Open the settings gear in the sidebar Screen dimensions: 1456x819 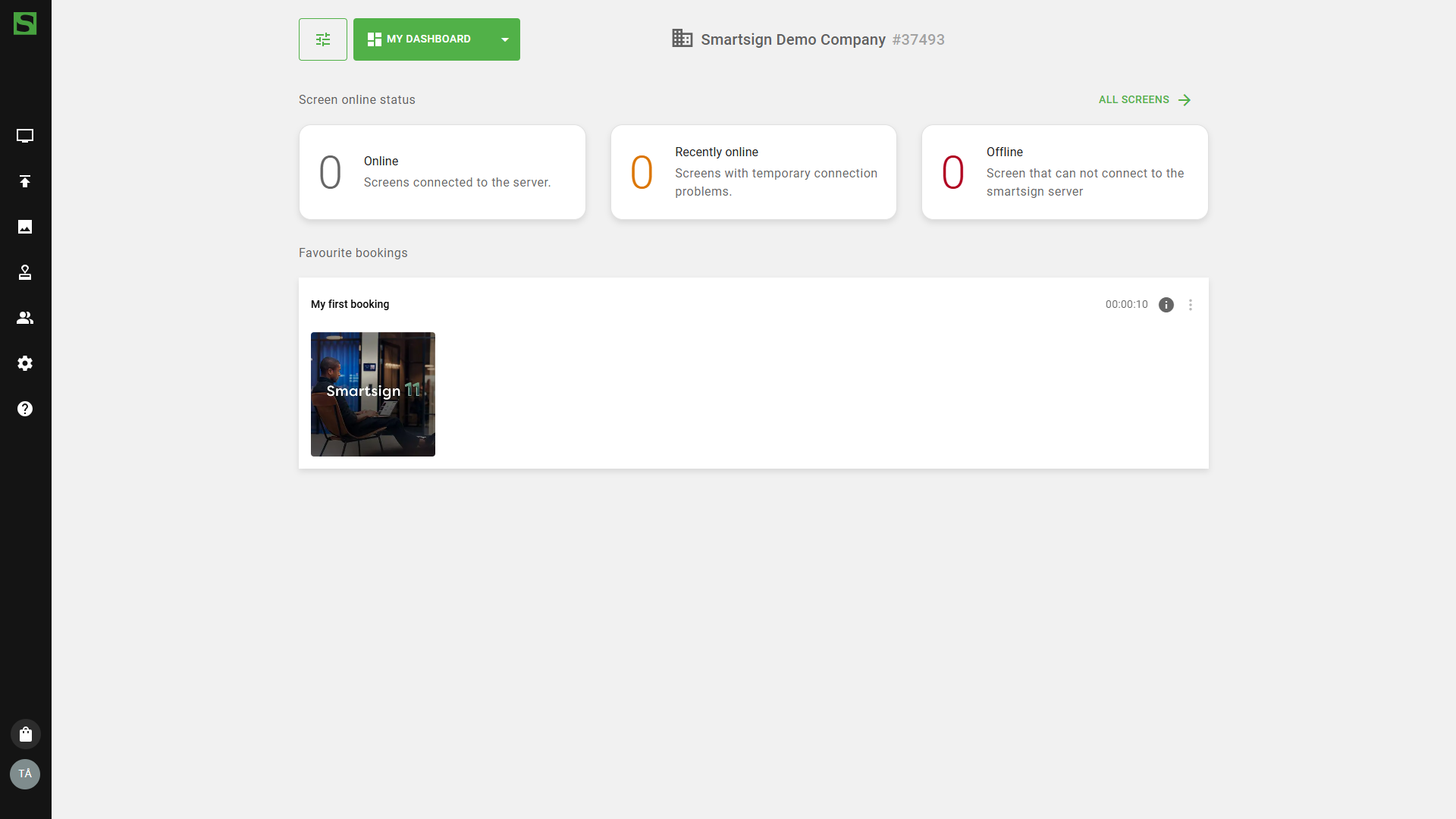(x=25, y=363)
